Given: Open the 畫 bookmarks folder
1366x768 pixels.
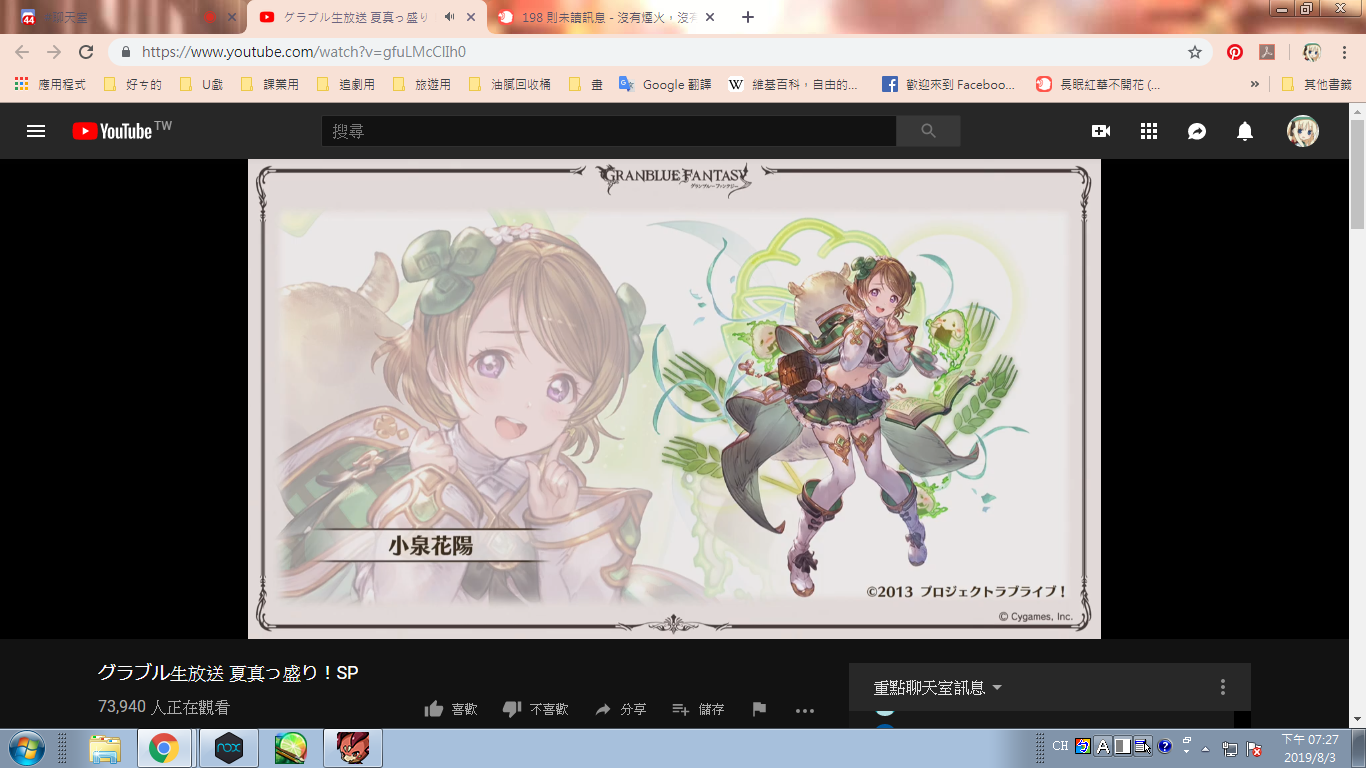Looking at the screenshot, I should 585,84.
